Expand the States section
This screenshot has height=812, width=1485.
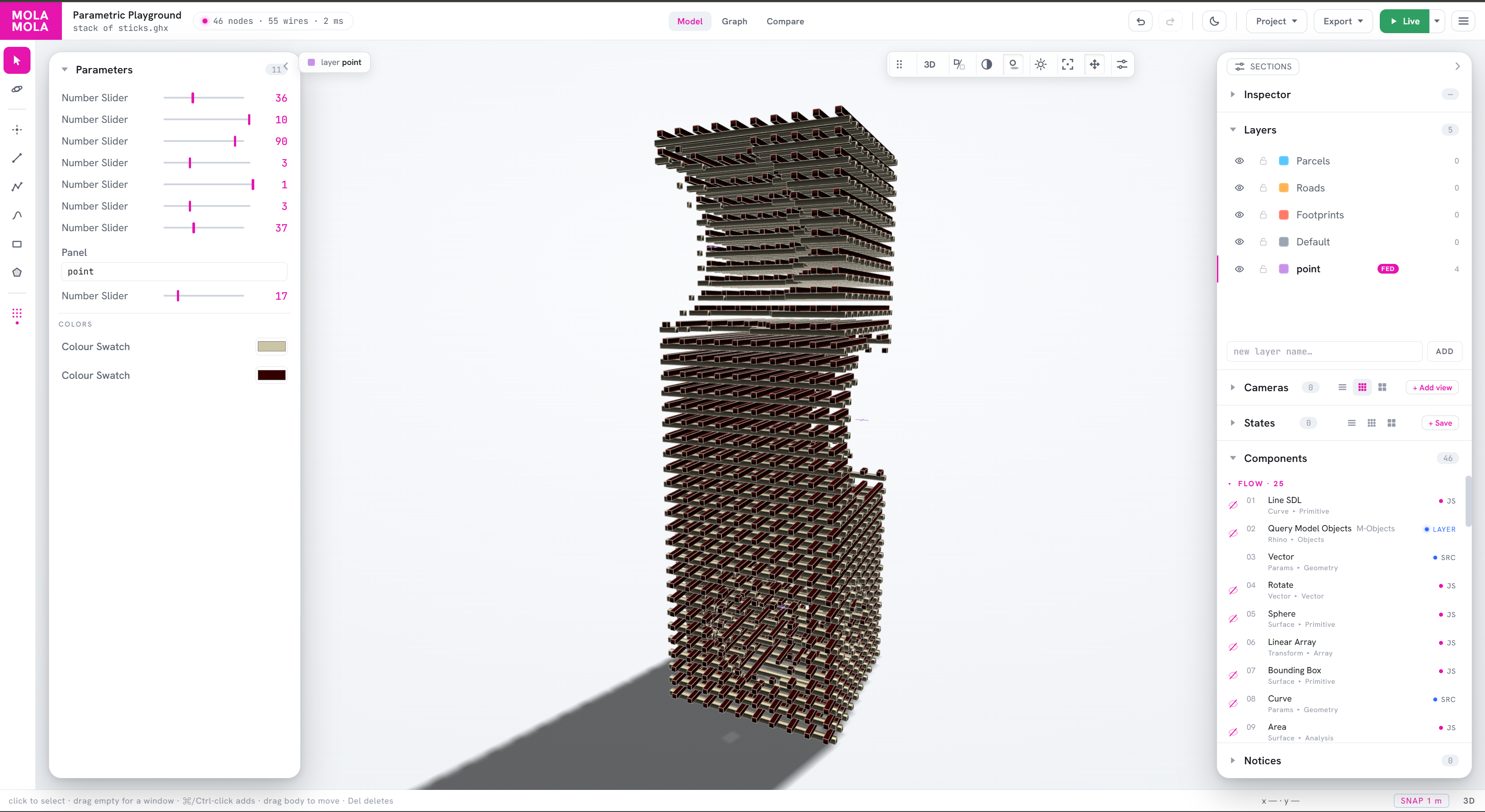click(x=1232, y=423)
